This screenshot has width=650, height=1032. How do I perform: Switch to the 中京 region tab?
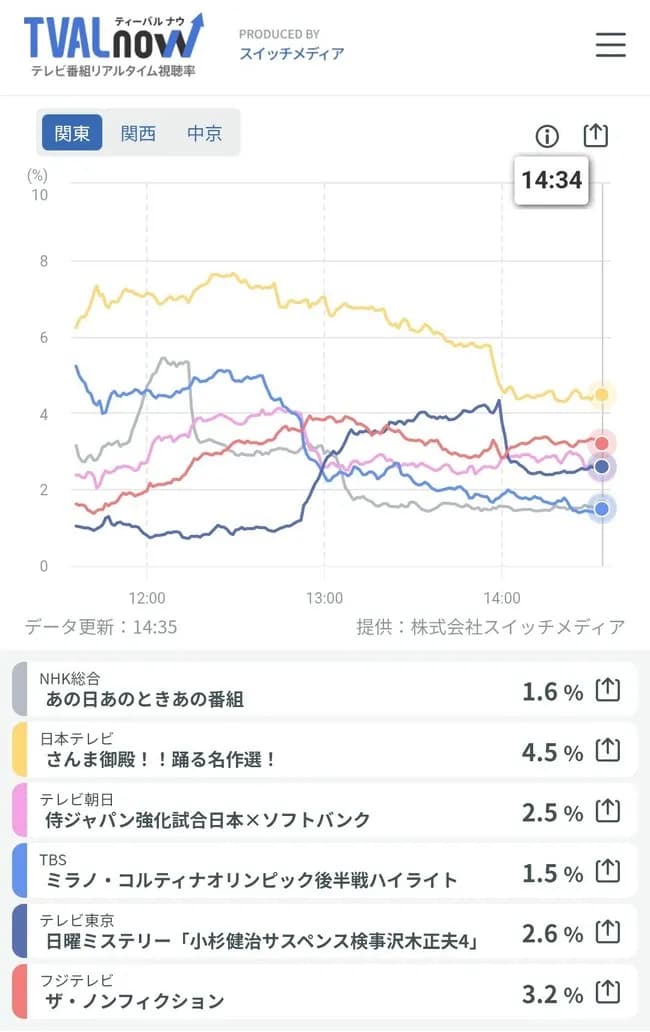(x=205, y=132)
